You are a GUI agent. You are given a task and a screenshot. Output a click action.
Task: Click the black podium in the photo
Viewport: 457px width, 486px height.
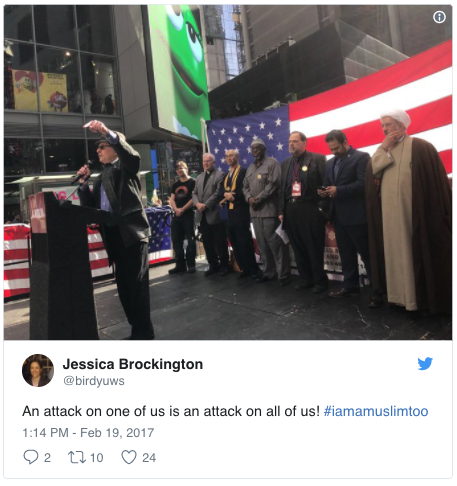tap(63, 266)
